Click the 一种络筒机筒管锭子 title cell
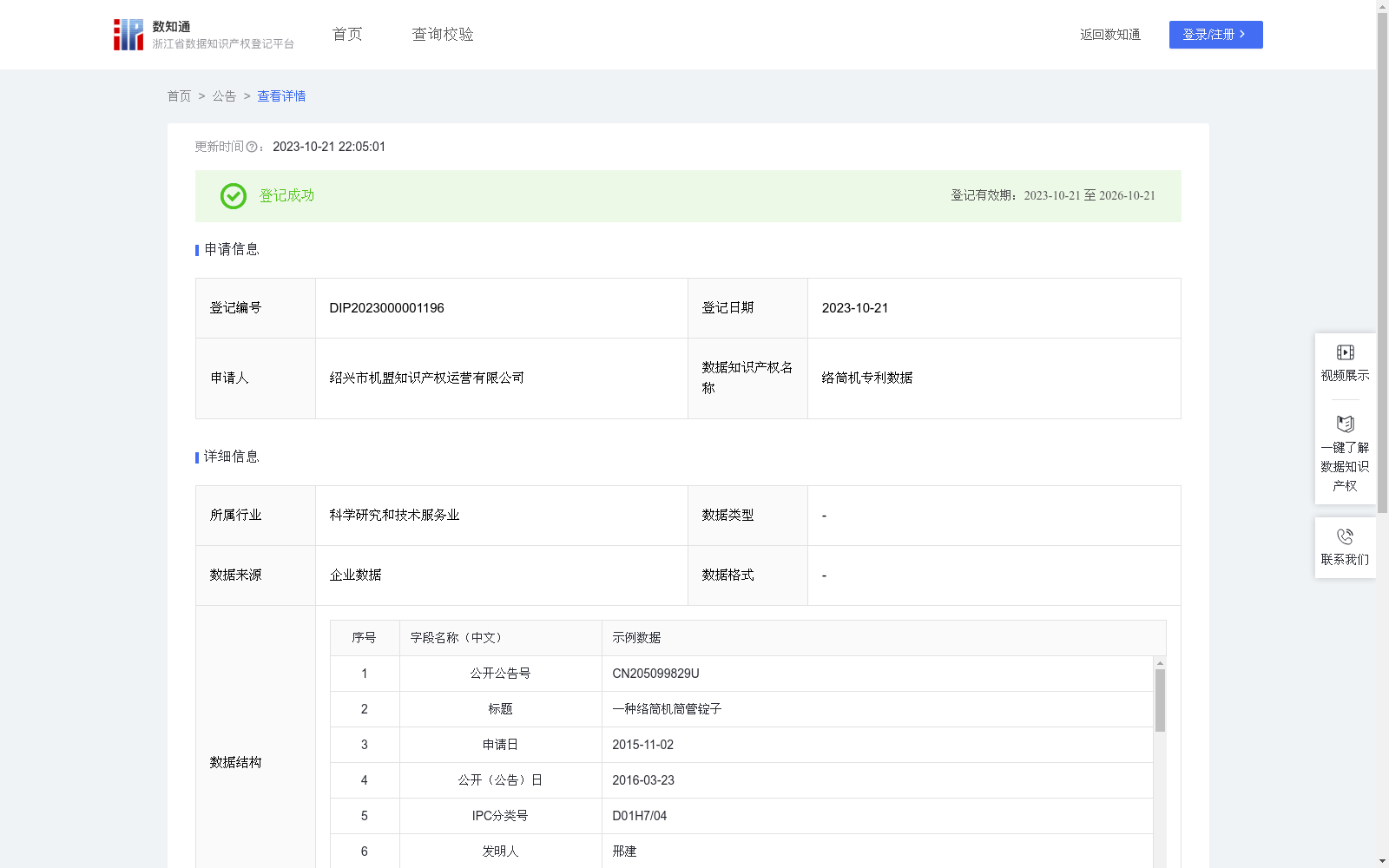Viewport: 1389px width, 868px height. click(667, 709)
